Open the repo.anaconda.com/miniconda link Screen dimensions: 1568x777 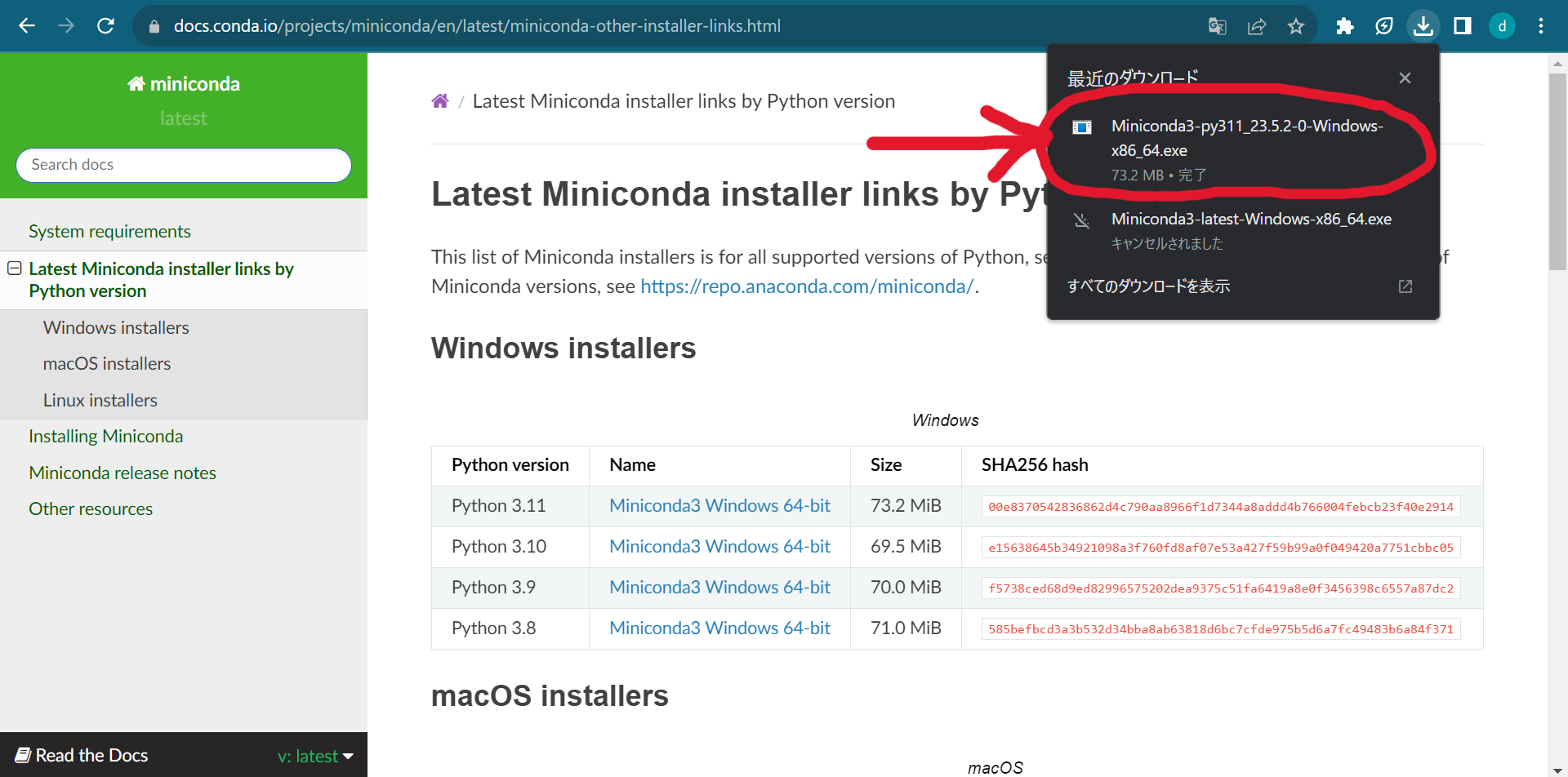[807, 286]
